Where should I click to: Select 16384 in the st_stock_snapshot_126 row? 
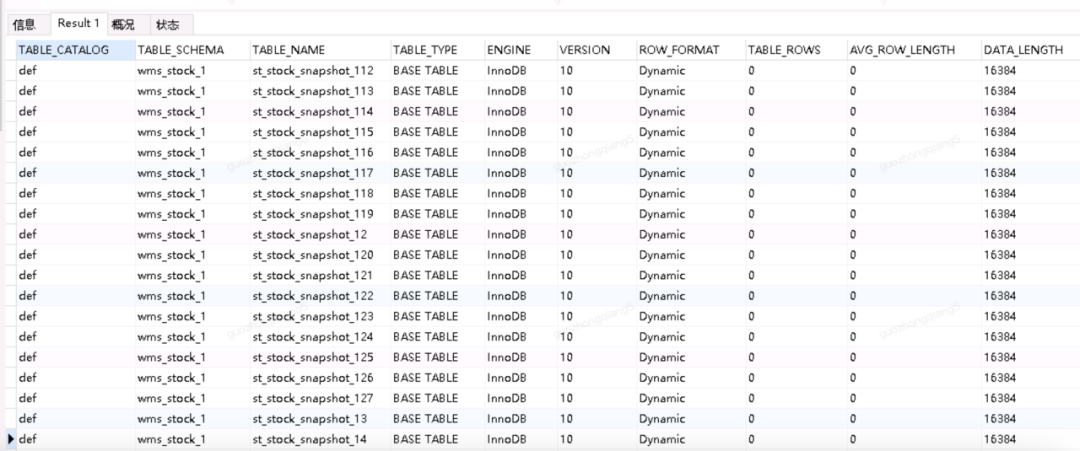tap(1030, 378)
